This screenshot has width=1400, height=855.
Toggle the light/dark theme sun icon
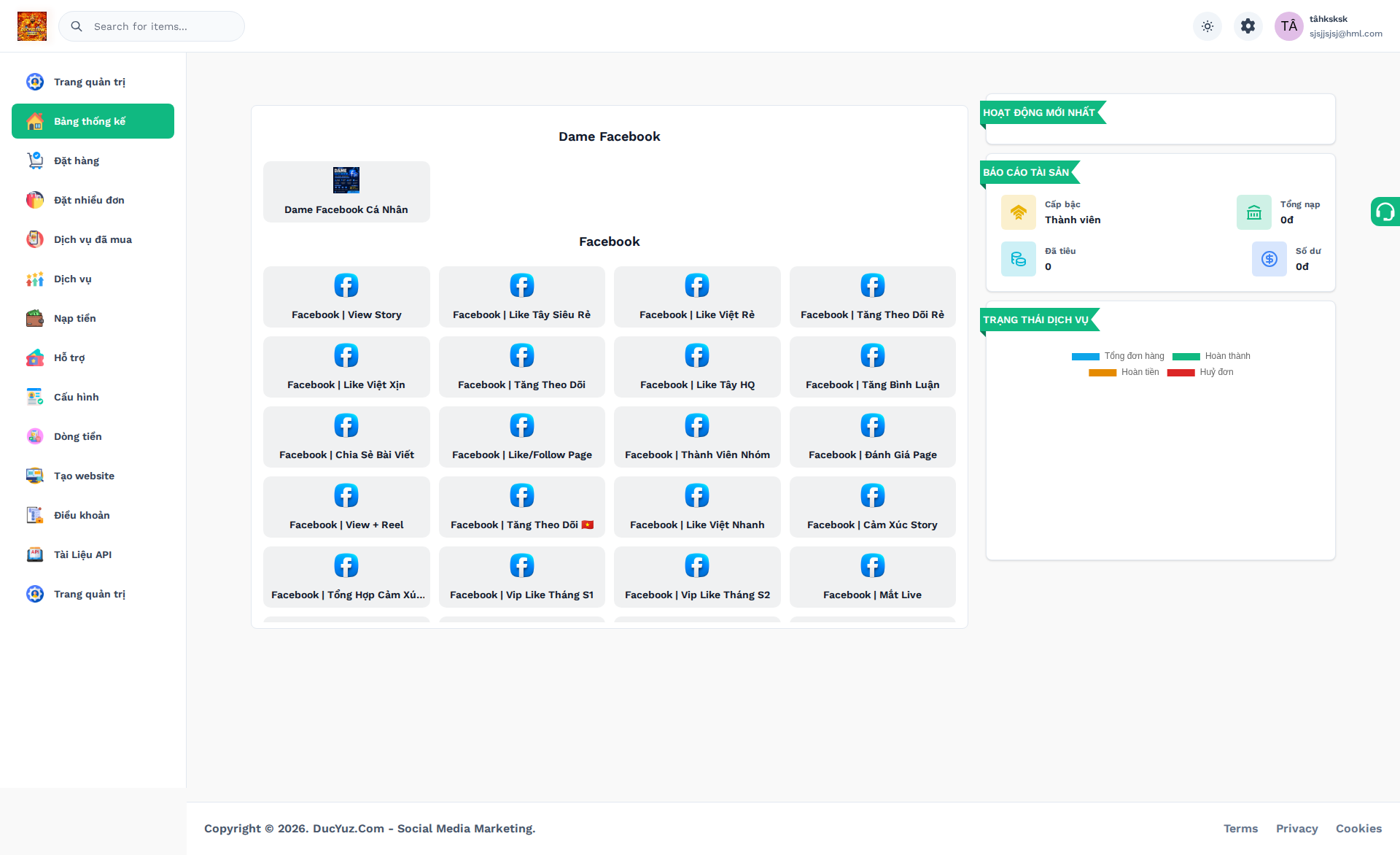pos(1207,26)
